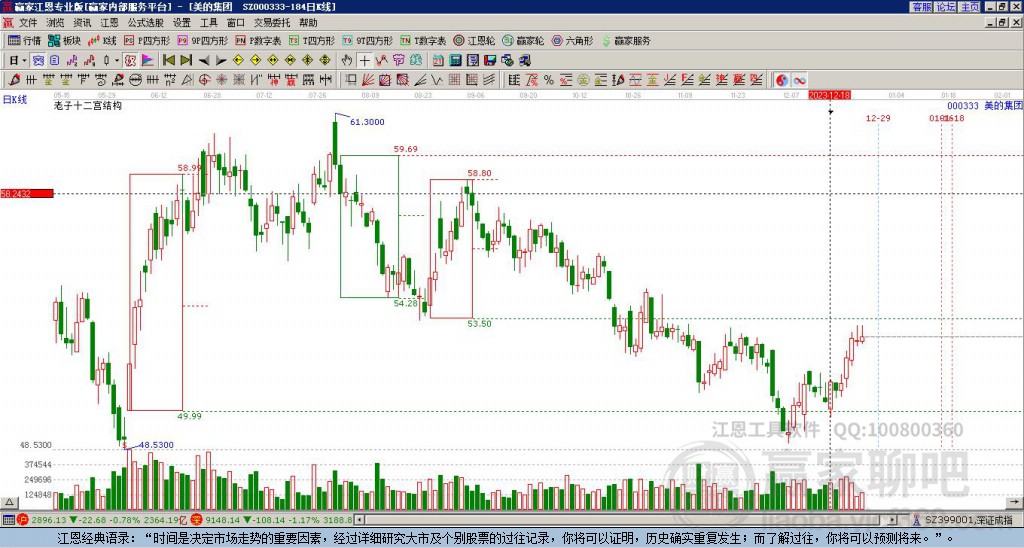This screenshot has width=1024, height=548.
Task: Click the 日K线 label
Action: click(15, 99)
